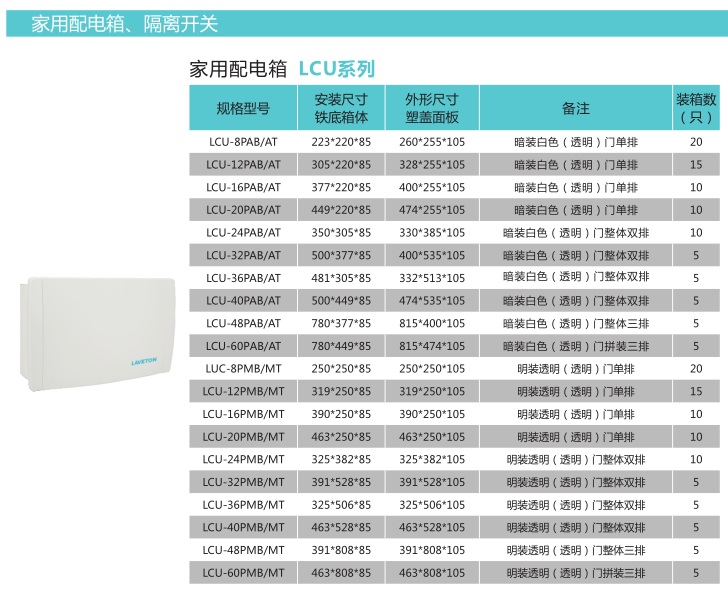Click the 474*255*105 outer size cell
Viewport: 728px width, 593px height.
(x=432, y=210)
